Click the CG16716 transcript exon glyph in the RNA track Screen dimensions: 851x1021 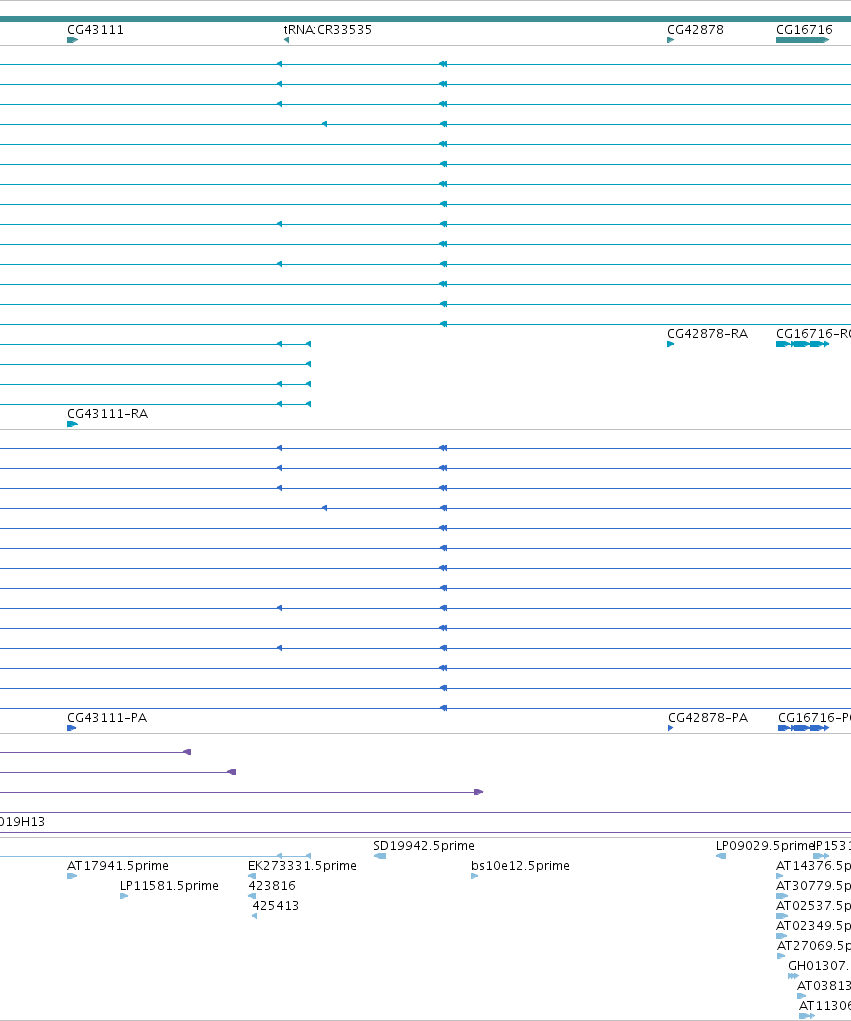[x=802, y=344]
